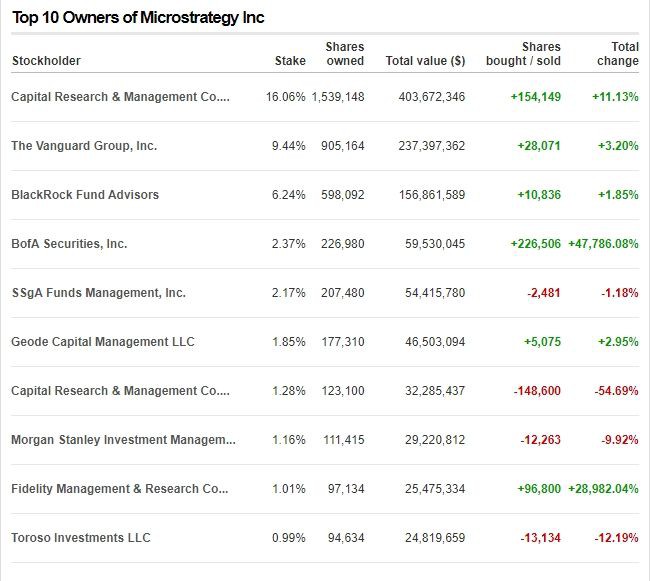Click the Morgan Stanley Investment Management row name
The width and height of the screenshot is (650, 581).
click(x=123, y=440)
